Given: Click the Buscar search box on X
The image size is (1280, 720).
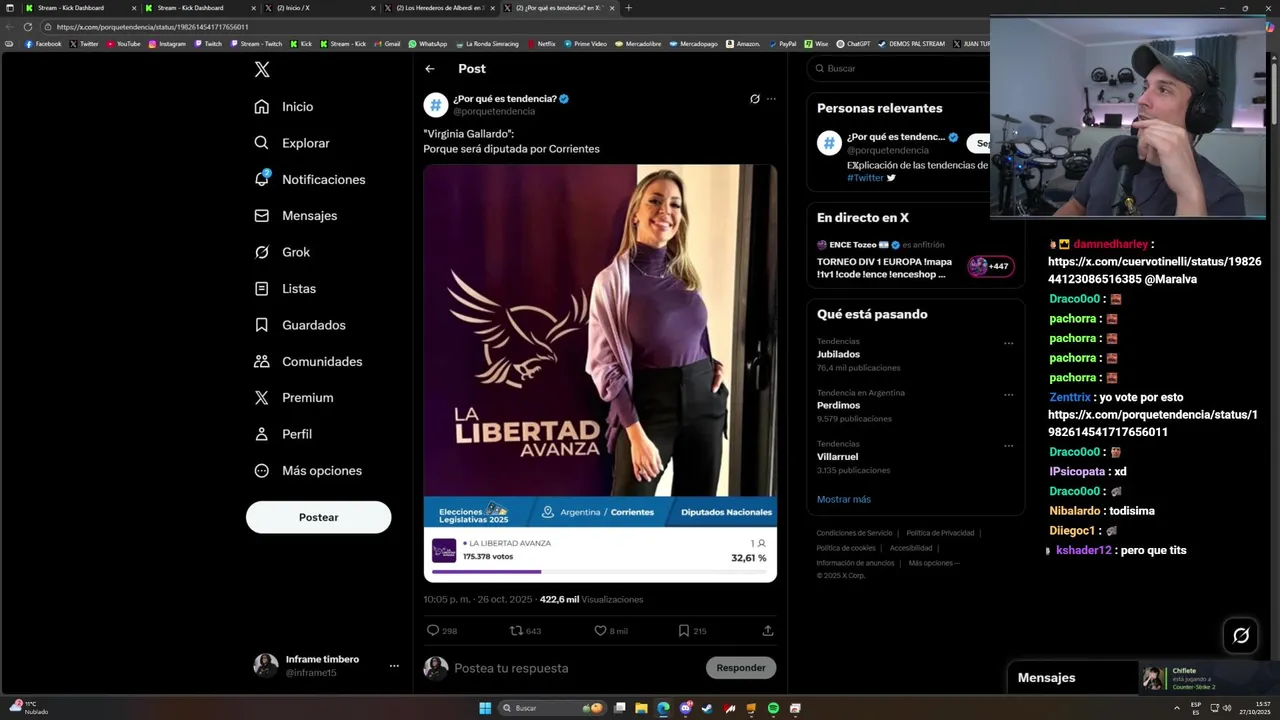Looking at the screenshot, I should pyautogui.click(x=900, y=68).
